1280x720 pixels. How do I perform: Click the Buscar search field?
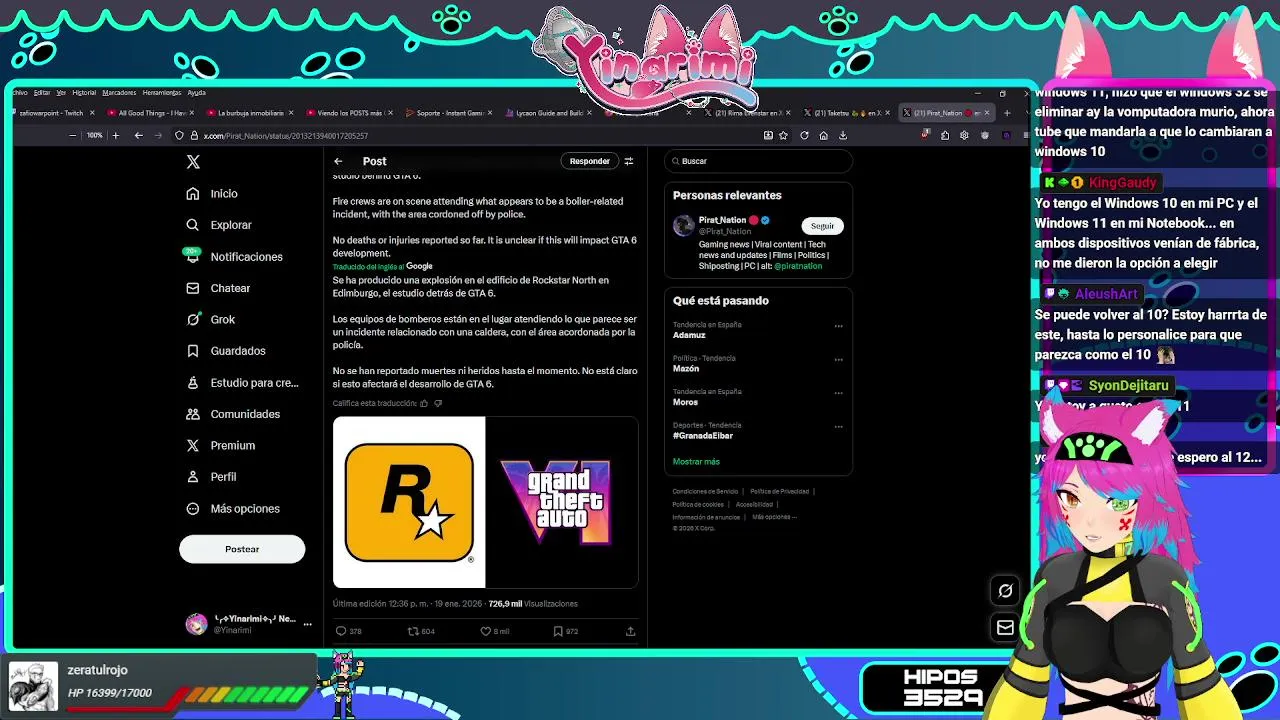coord(758,161)
